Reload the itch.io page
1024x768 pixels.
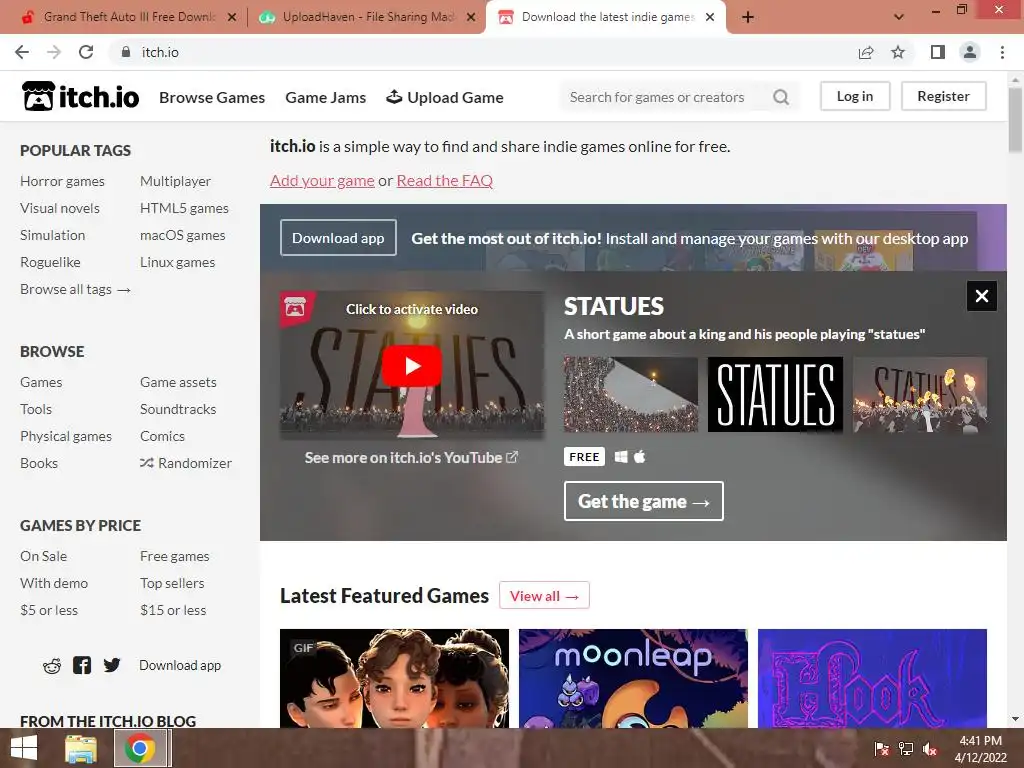pyautogui.click(x=86, y=52)
